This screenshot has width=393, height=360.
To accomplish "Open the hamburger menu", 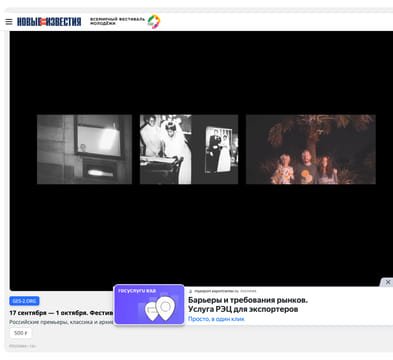I will 9,22.
